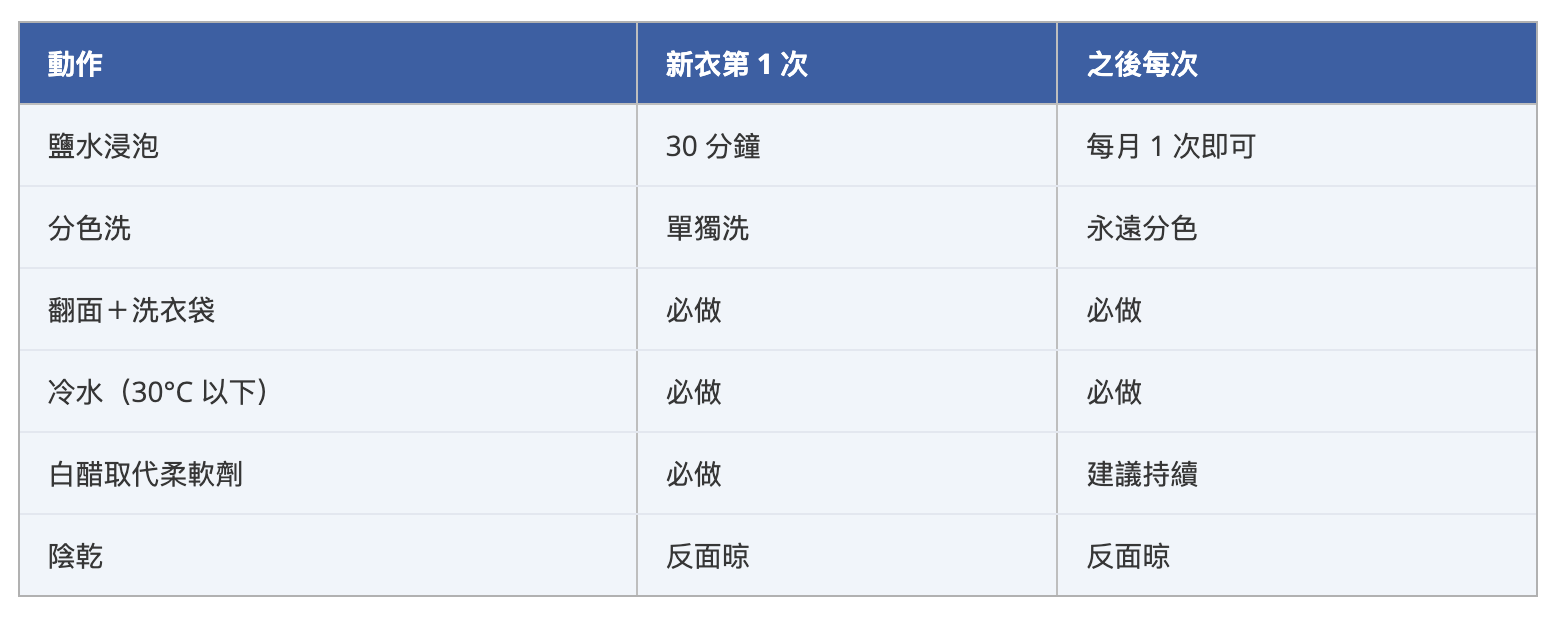This screenshot has width=1566, height=624.
Task: Select the 永遠分色 cell
Action: point(1142,229)
